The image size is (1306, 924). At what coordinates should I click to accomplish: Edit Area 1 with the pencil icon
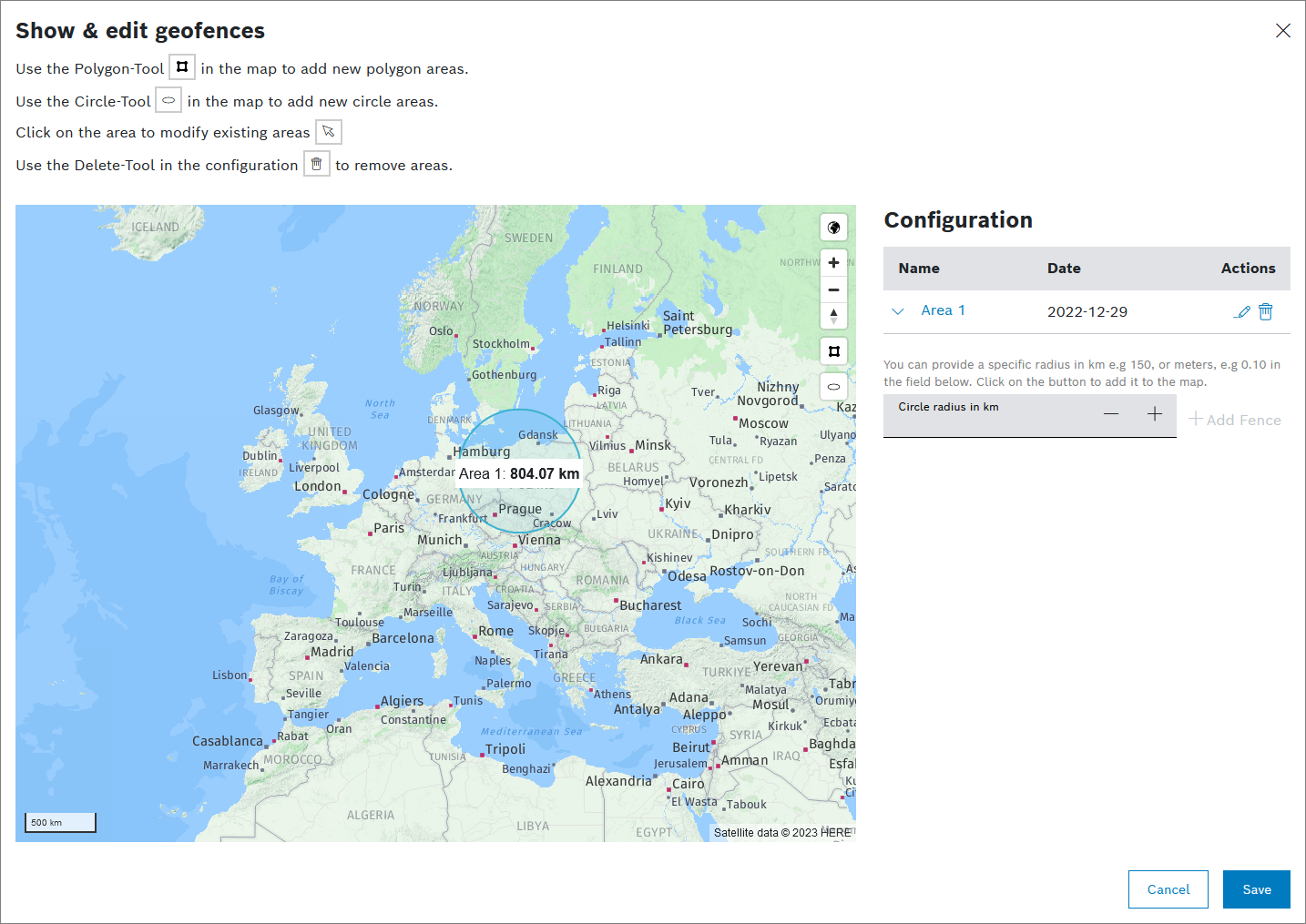point(1242,312)
